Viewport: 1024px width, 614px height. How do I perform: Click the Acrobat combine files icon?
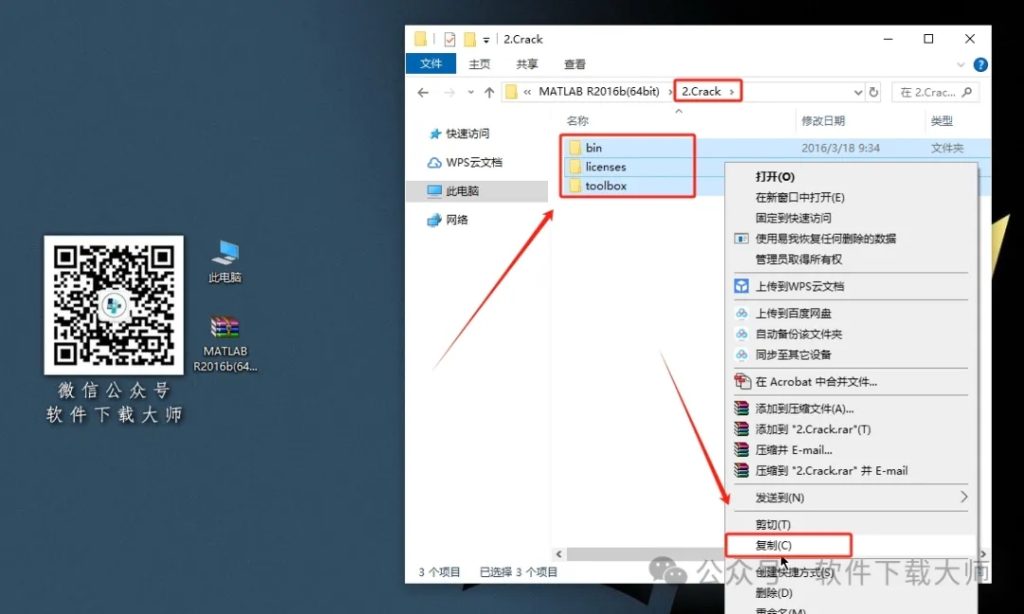click(742, 382)
